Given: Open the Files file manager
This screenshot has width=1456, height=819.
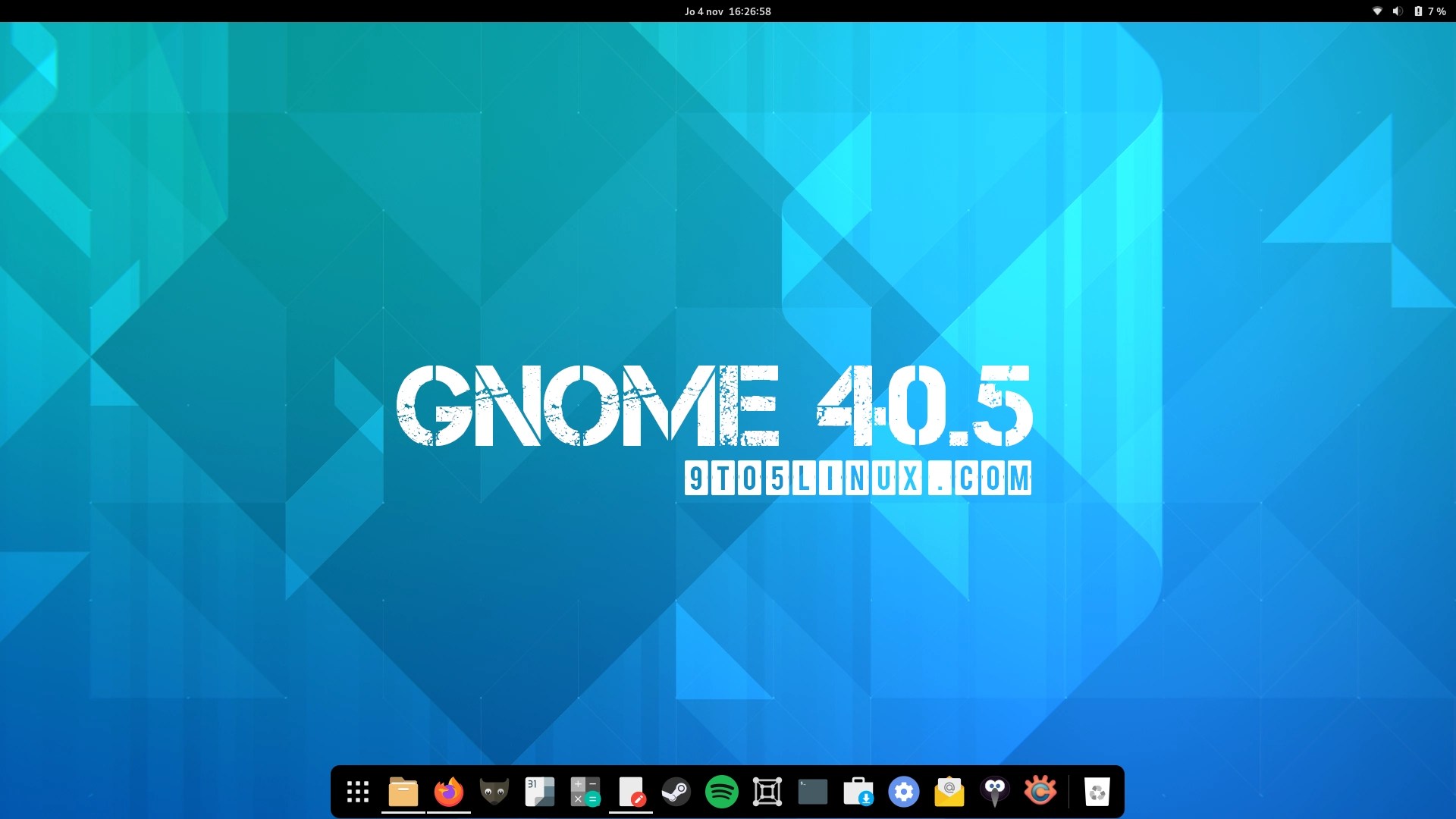Looking at the screenshot, I should pos(403,791).
